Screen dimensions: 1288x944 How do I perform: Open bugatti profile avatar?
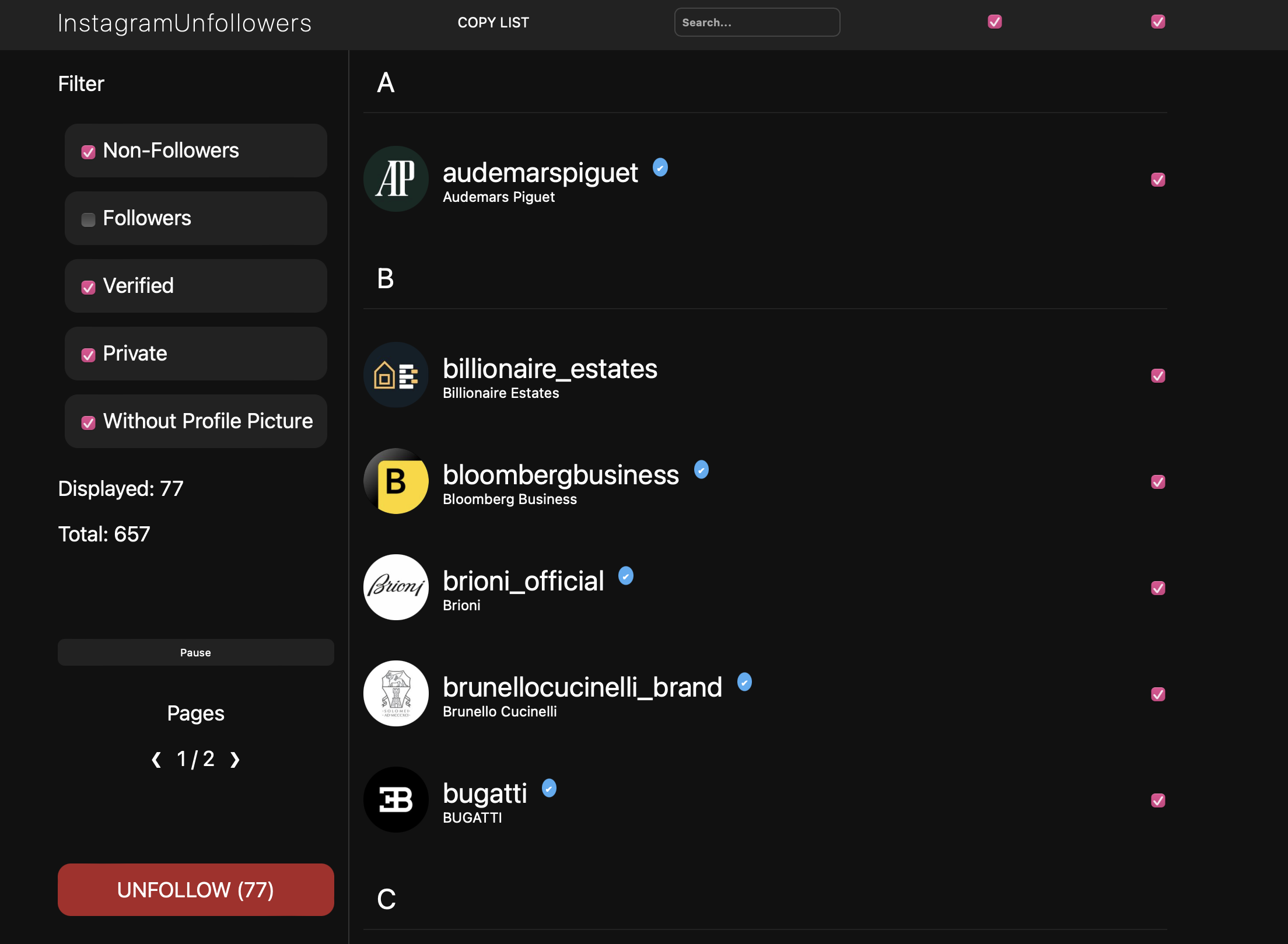click(395, 799)
